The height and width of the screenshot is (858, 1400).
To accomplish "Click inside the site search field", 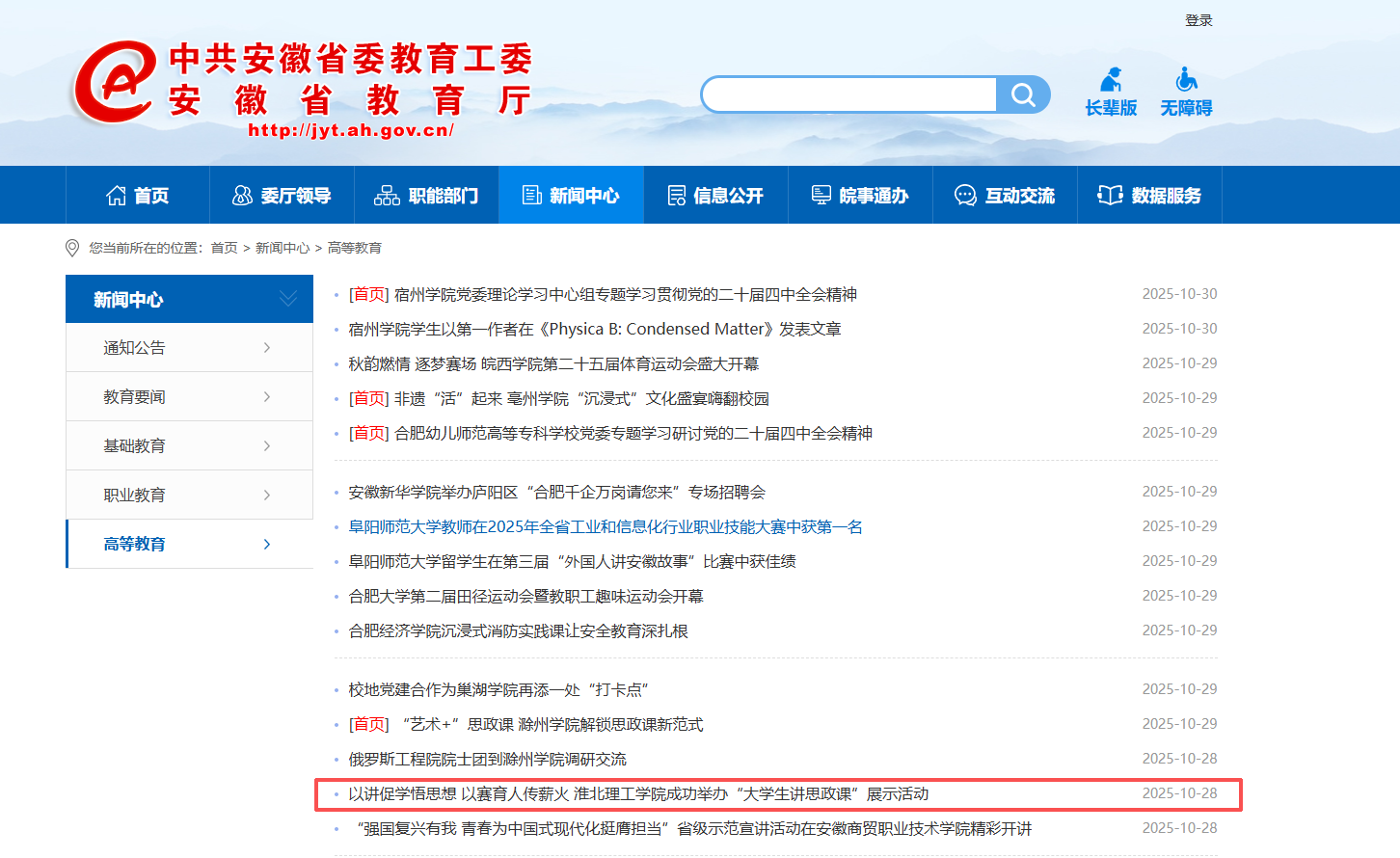I will (850, 94).
